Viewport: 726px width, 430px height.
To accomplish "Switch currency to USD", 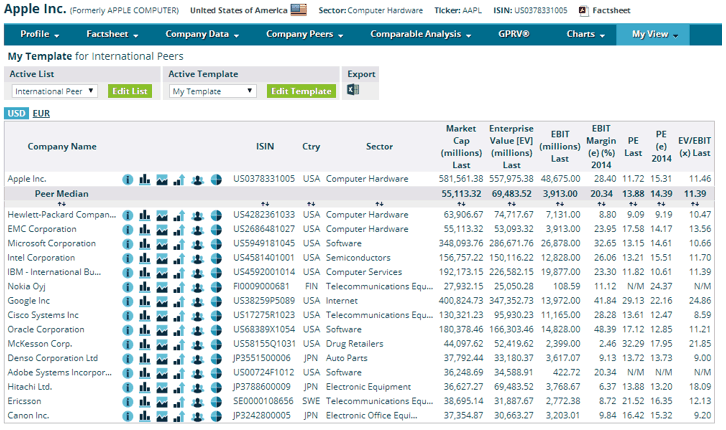I will tap(17, 113).
